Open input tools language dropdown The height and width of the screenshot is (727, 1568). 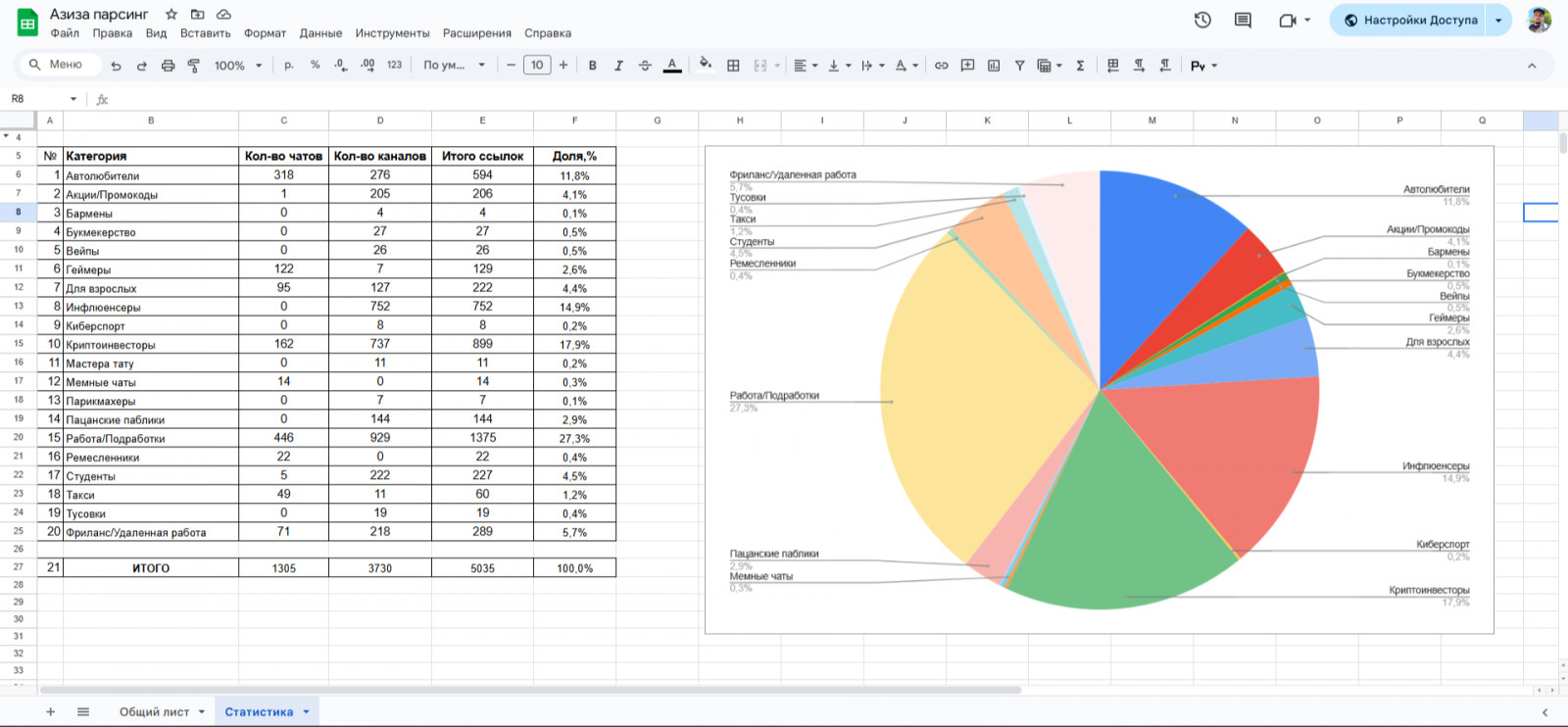coord(1203,66)
